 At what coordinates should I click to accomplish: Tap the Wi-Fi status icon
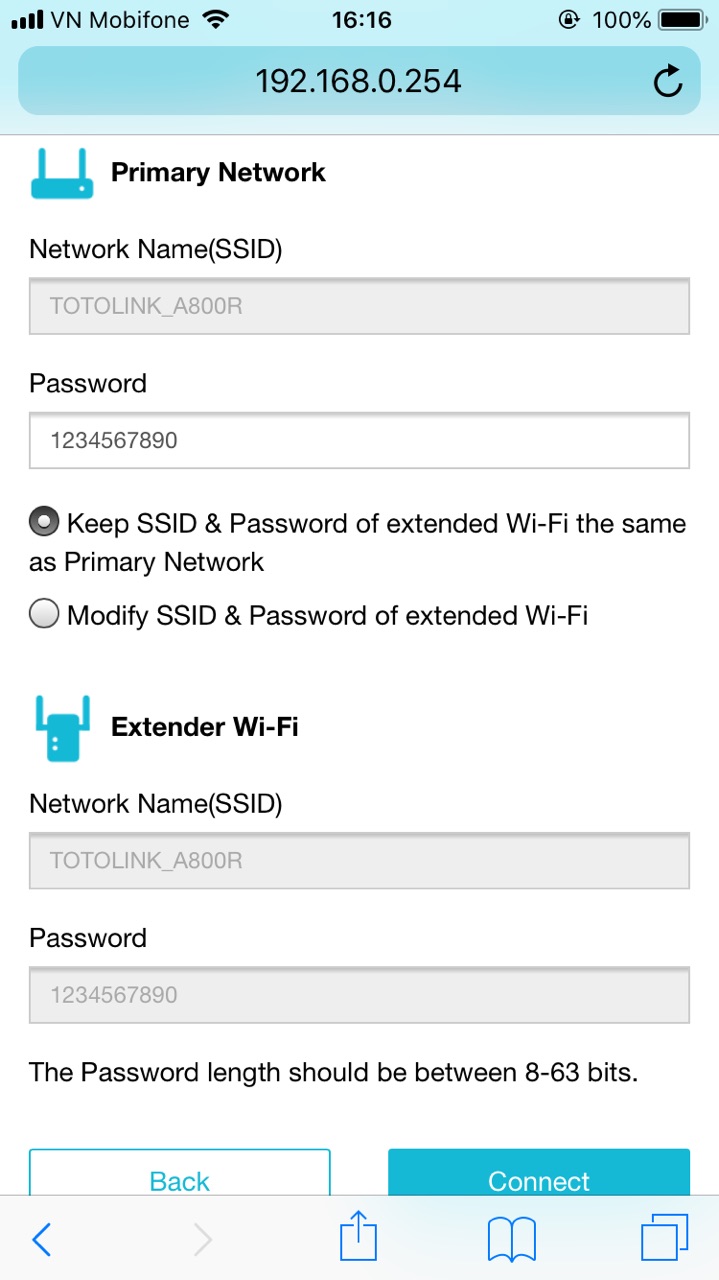point(213,19)
